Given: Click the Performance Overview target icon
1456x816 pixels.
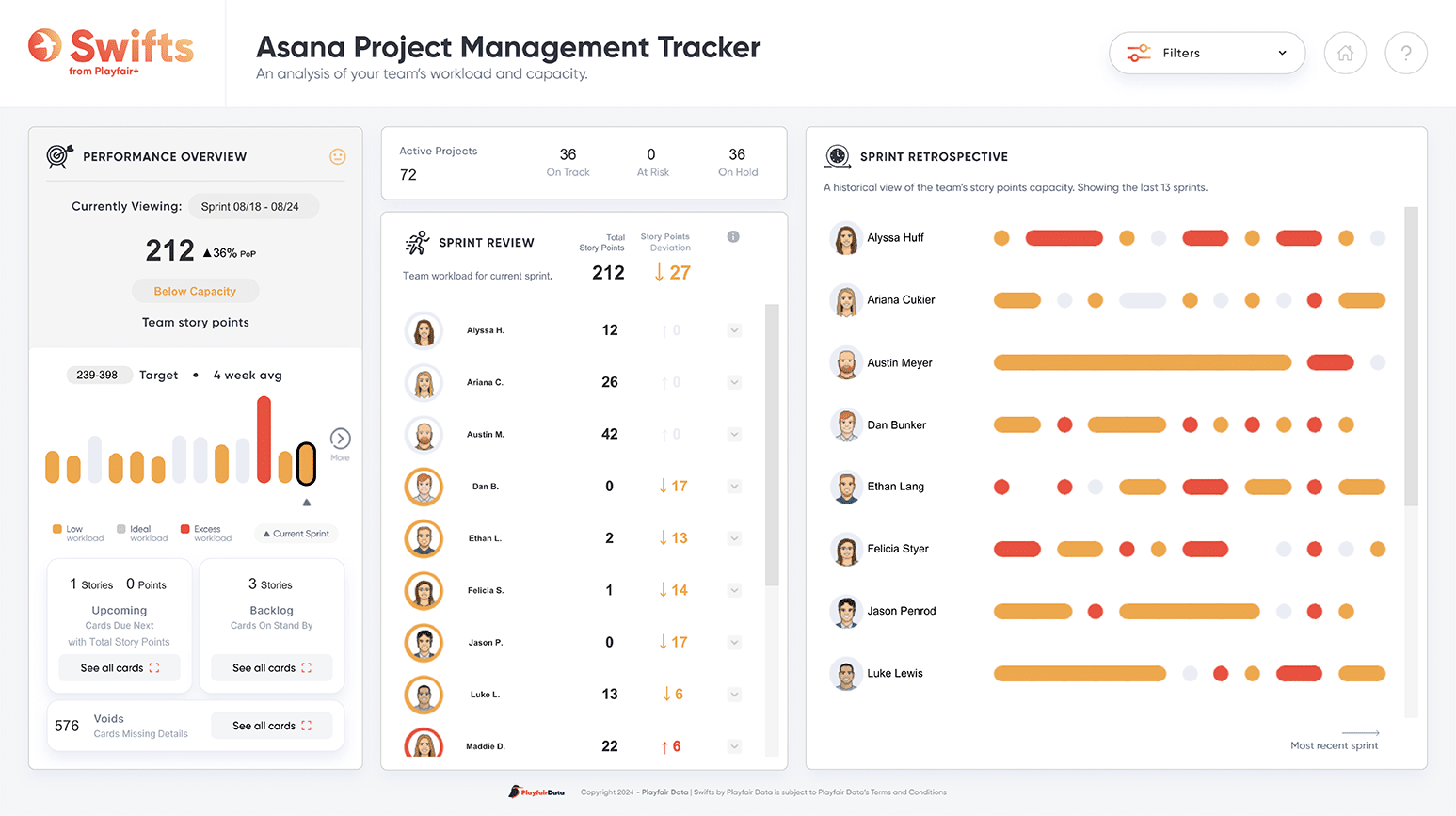Looking at the screenshot, I should pos(59,156).
